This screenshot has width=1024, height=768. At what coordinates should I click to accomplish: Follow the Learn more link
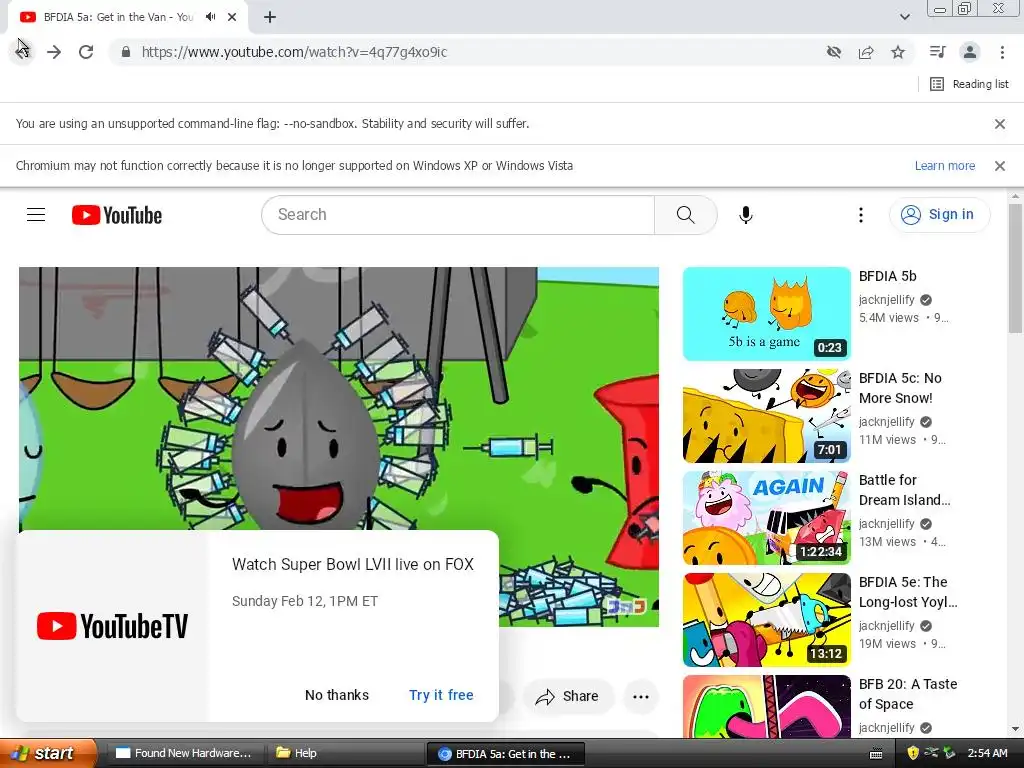point(944,166)
